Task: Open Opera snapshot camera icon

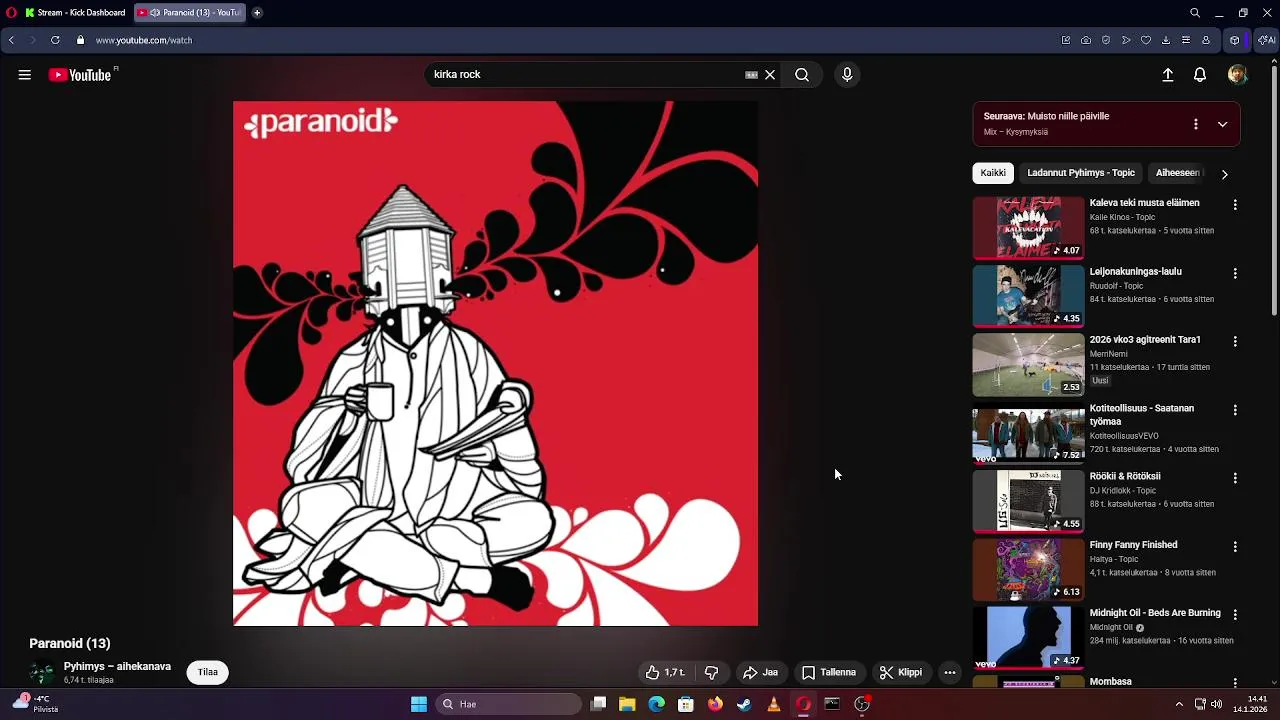Action: point(1086,40)
